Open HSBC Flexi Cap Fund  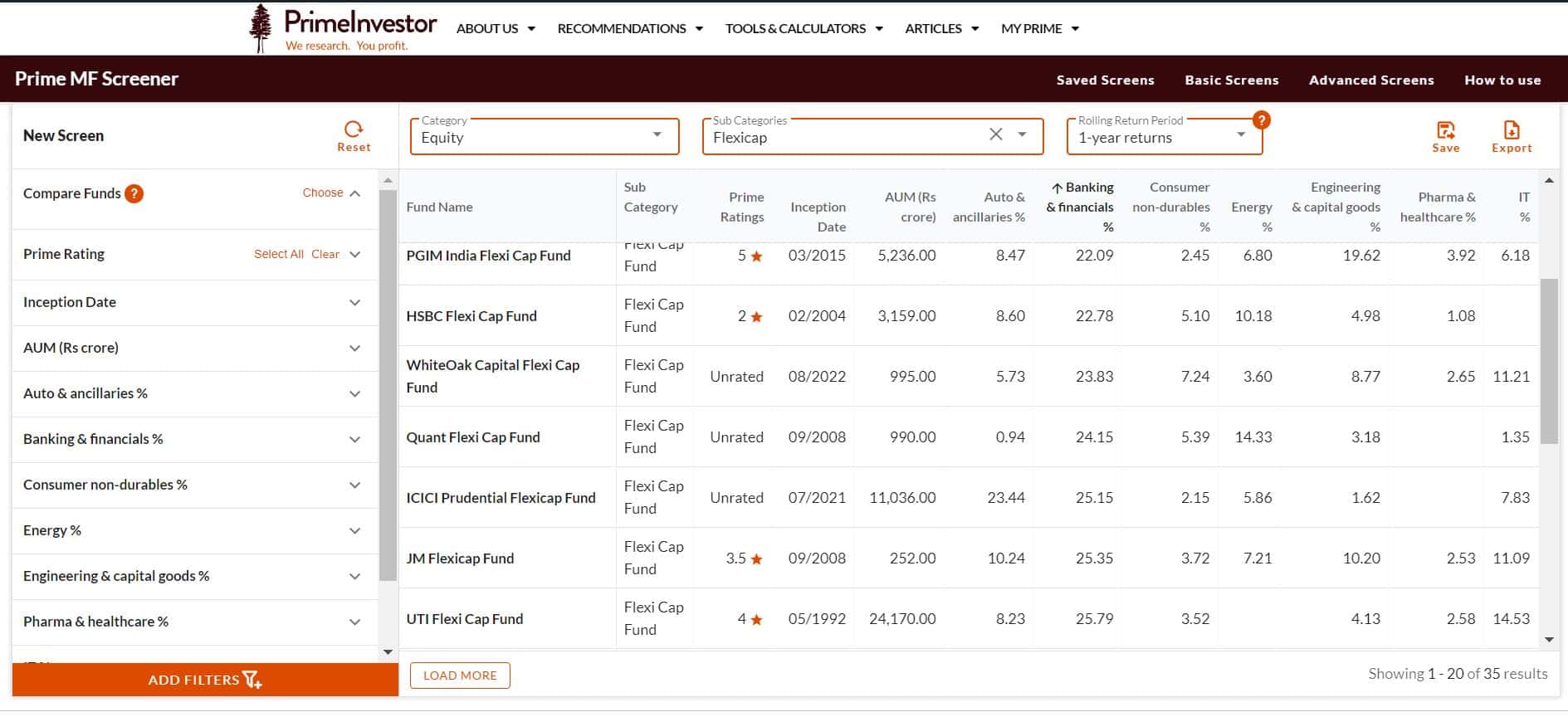[x=471, y=316]
